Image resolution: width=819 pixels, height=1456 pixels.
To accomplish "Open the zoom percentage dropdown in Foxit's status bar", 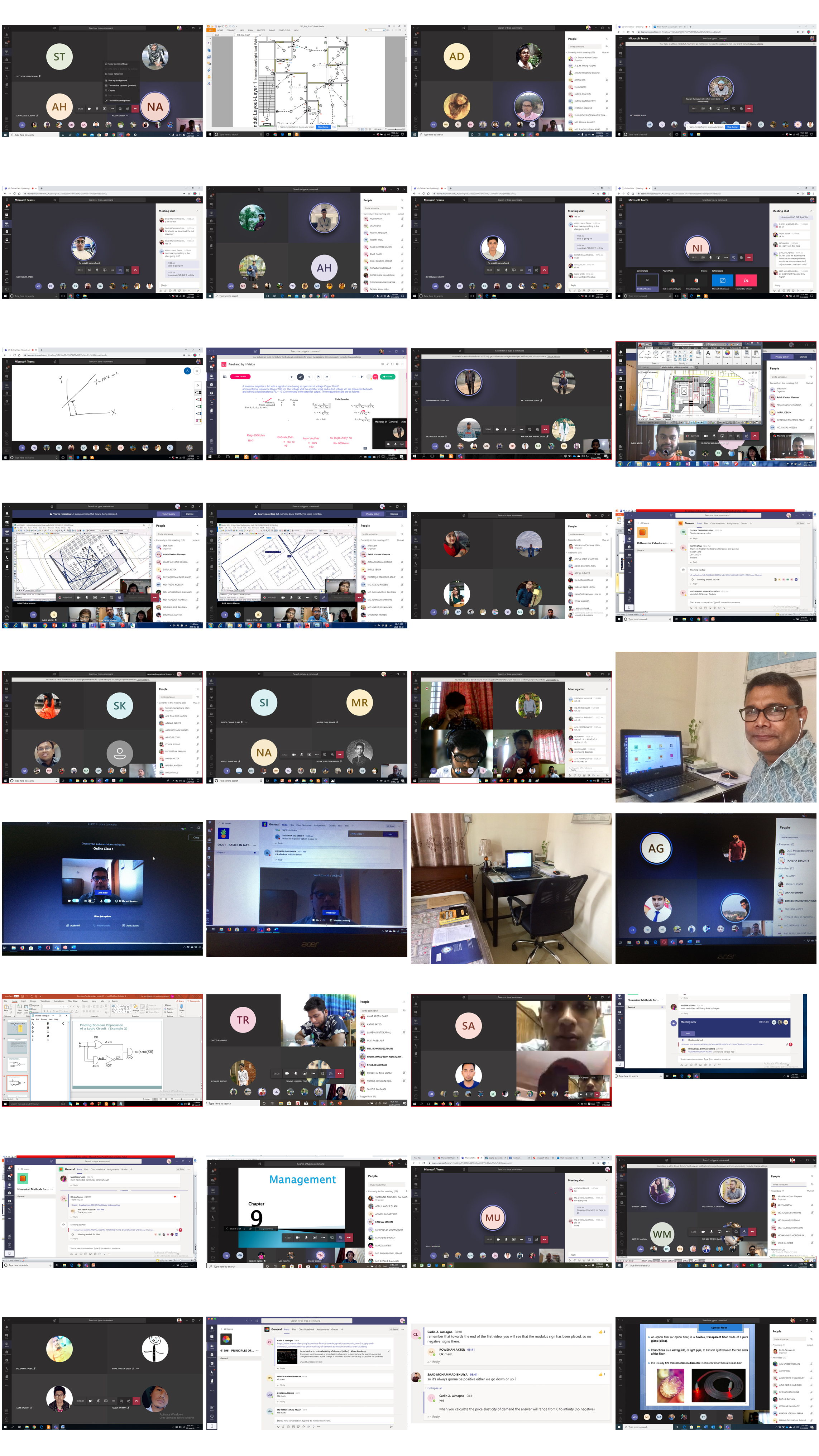I will (x=384, y=129).
